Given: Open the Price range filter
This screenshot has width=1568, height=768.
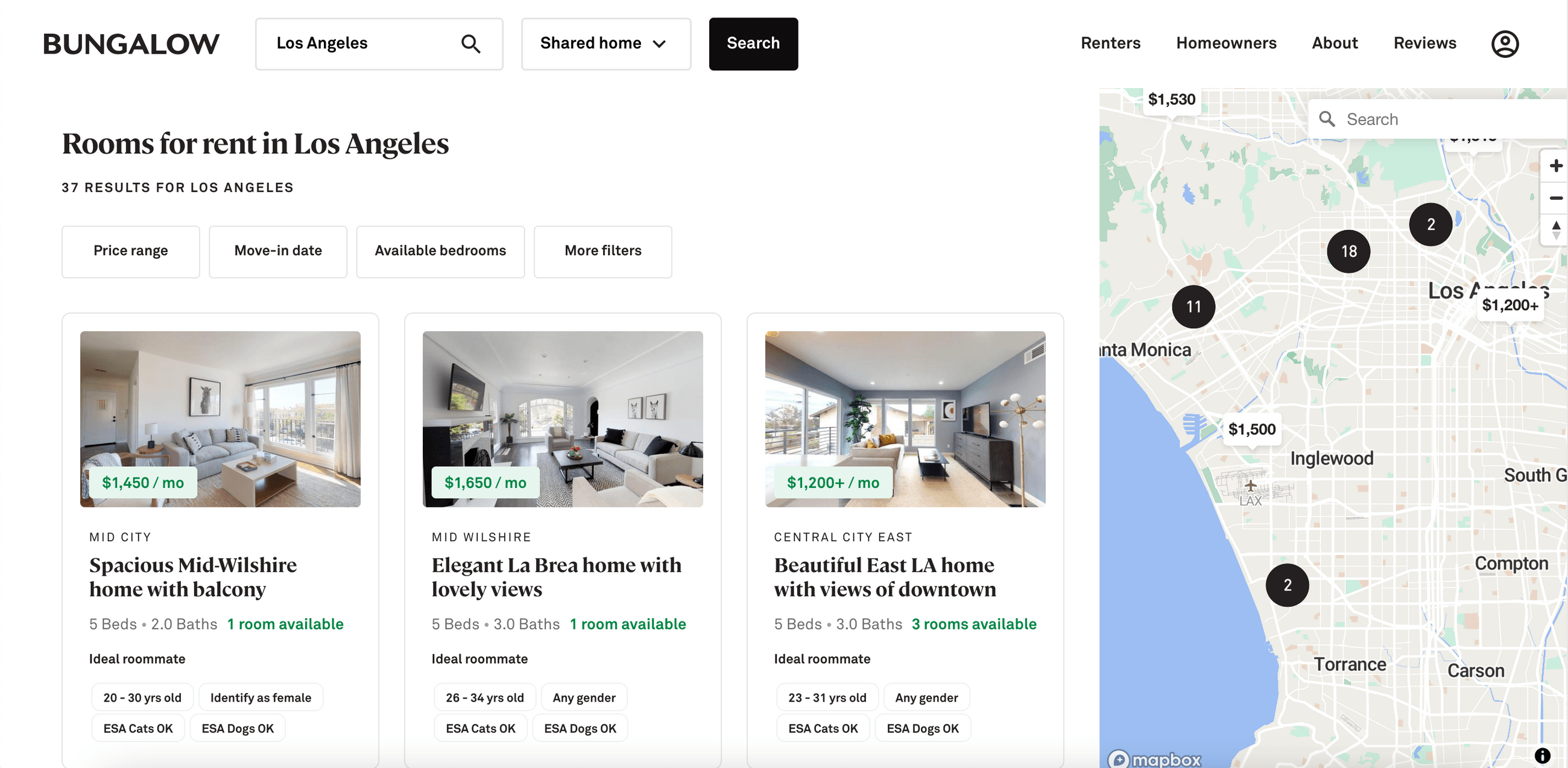Looking at the screenshot, I should [x=130, y=251].
